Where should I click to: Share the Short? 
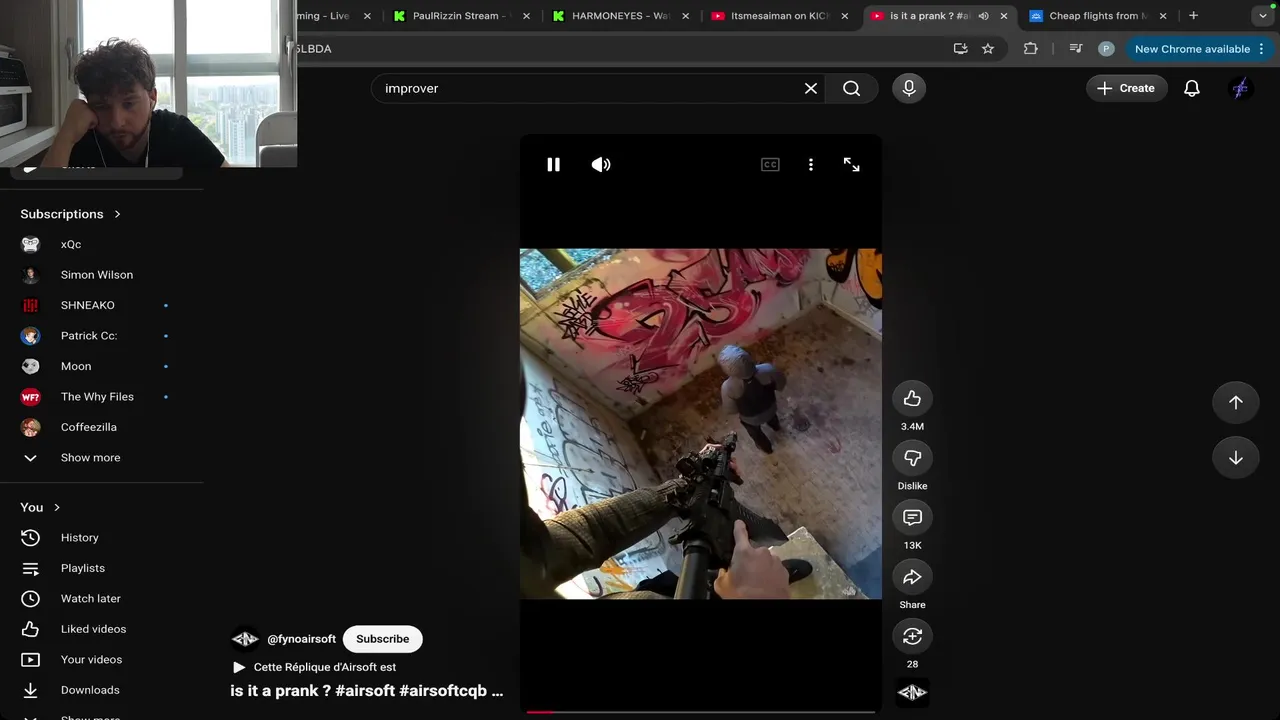912,577
